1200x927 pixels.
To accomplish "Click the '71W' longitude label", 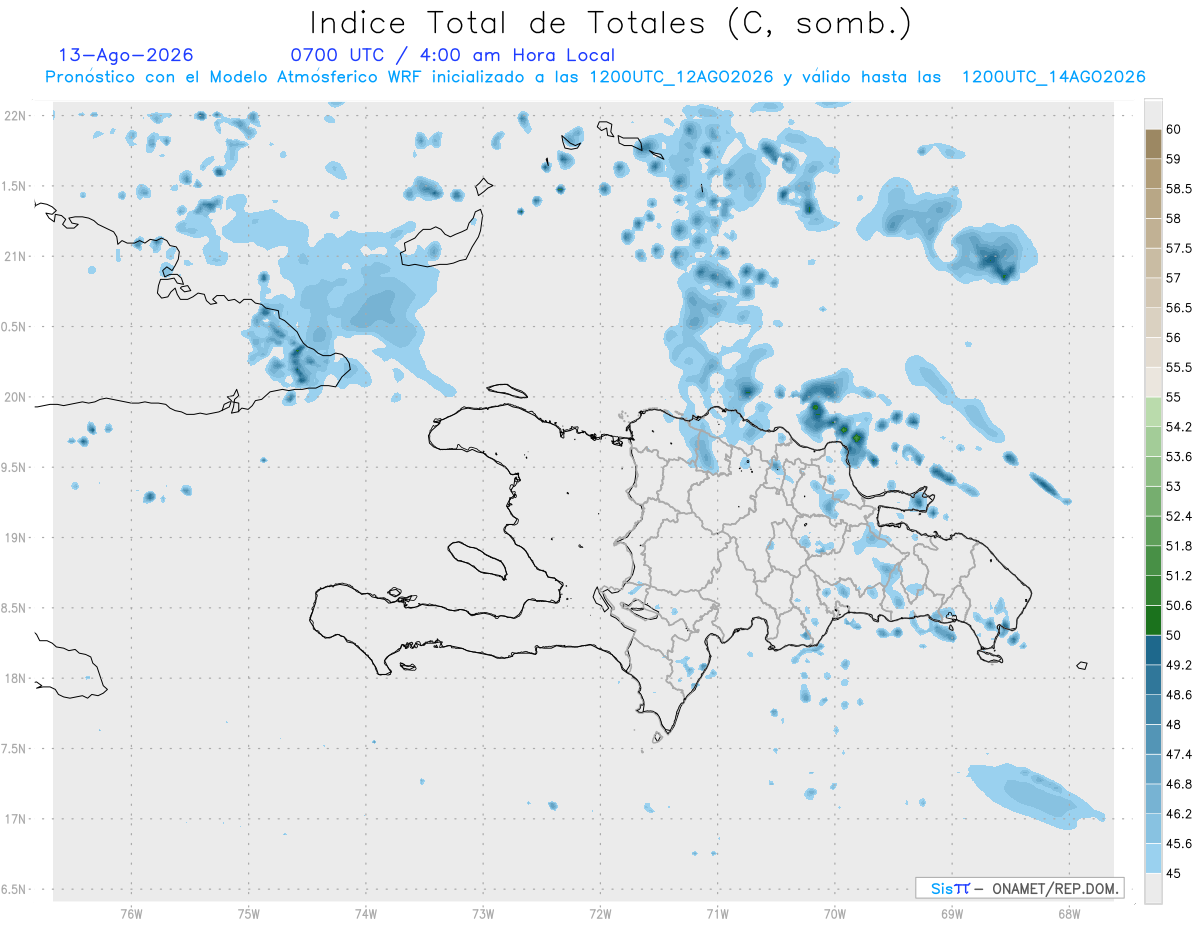I will pyautogui.click(x=717, y=913).
